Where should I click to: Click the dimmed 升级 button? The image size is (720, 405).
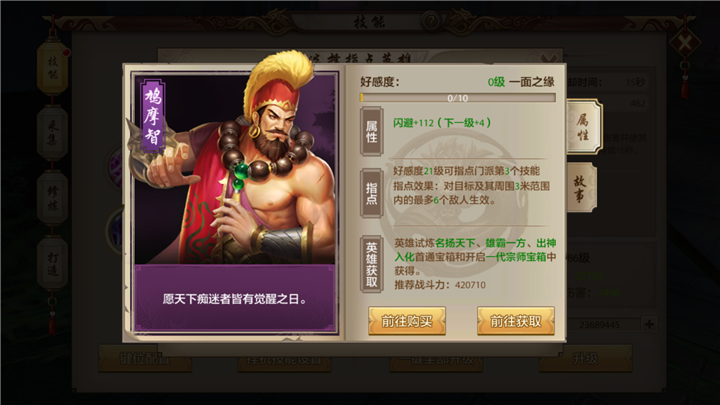(585, 358)
